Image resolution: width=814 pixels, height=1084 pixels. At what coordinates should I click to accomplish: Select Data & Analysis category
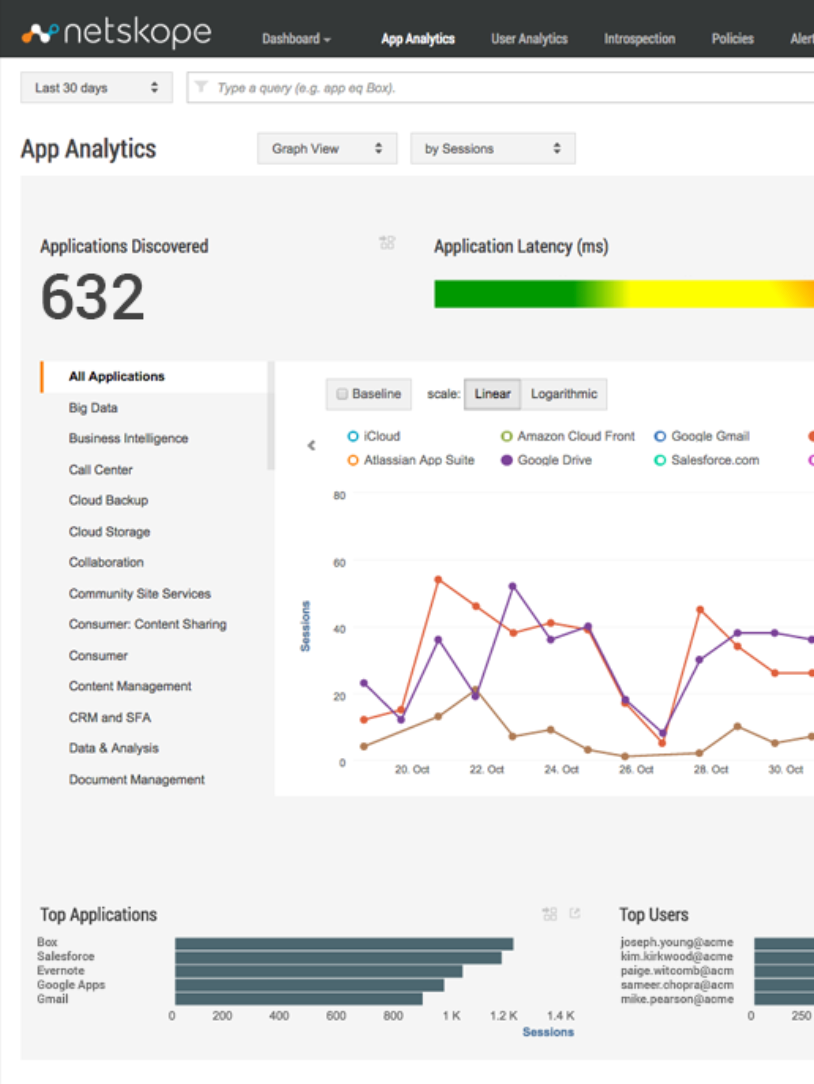113,748
